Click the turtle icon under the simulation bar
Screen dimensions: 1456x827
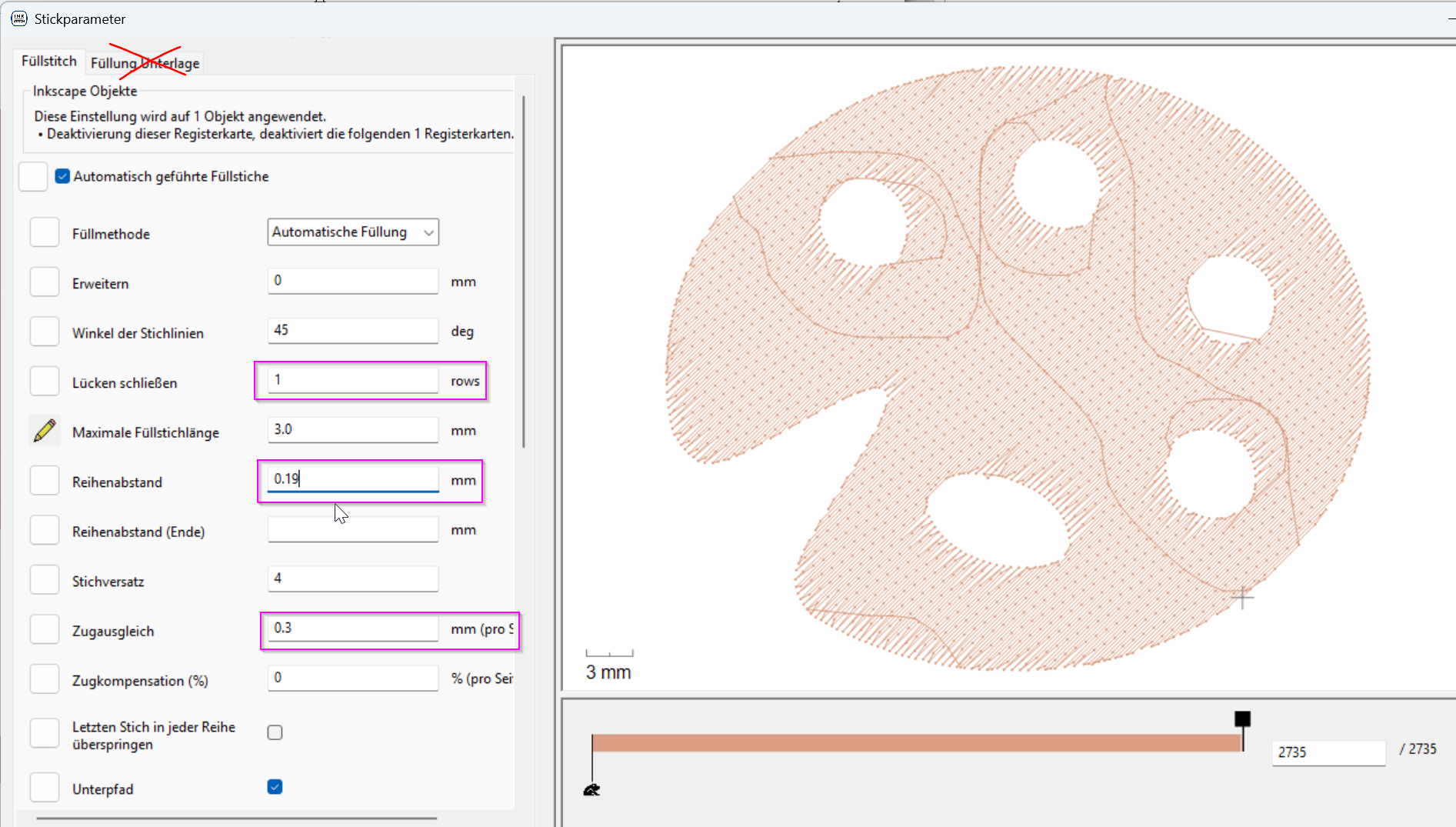[x=591, y=790]
